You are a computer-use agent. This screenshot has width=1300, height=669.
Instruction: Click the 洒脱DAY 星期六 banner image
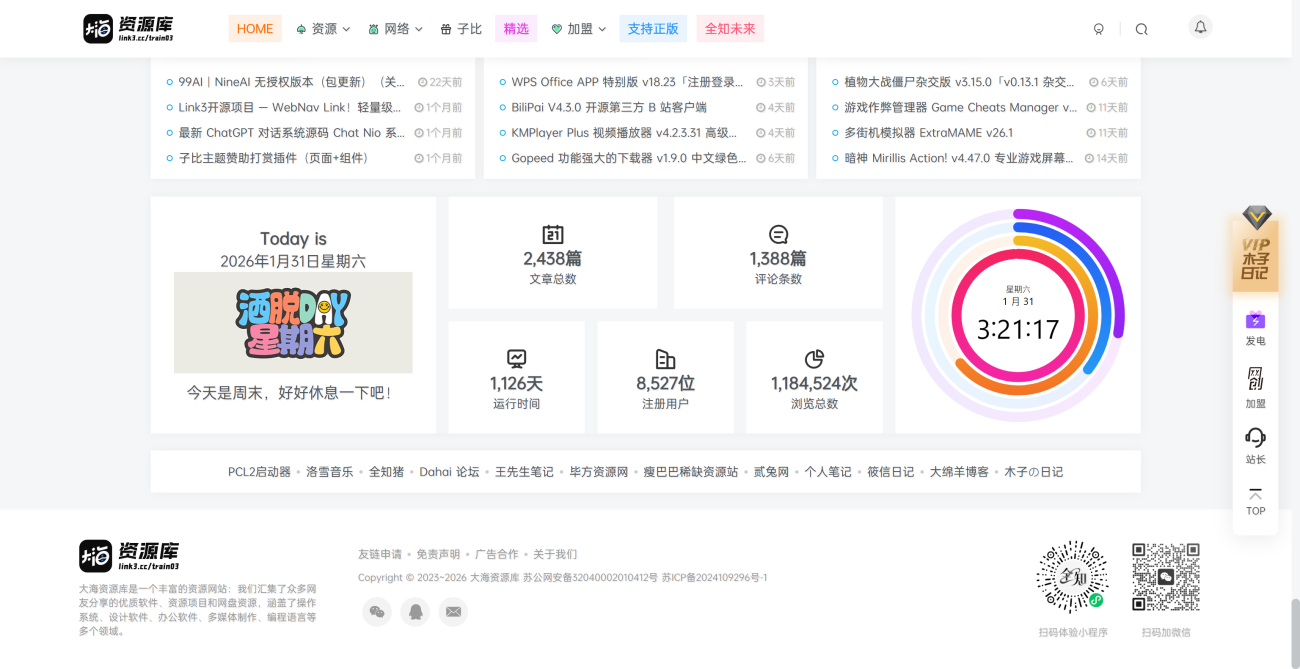[293, 322]
